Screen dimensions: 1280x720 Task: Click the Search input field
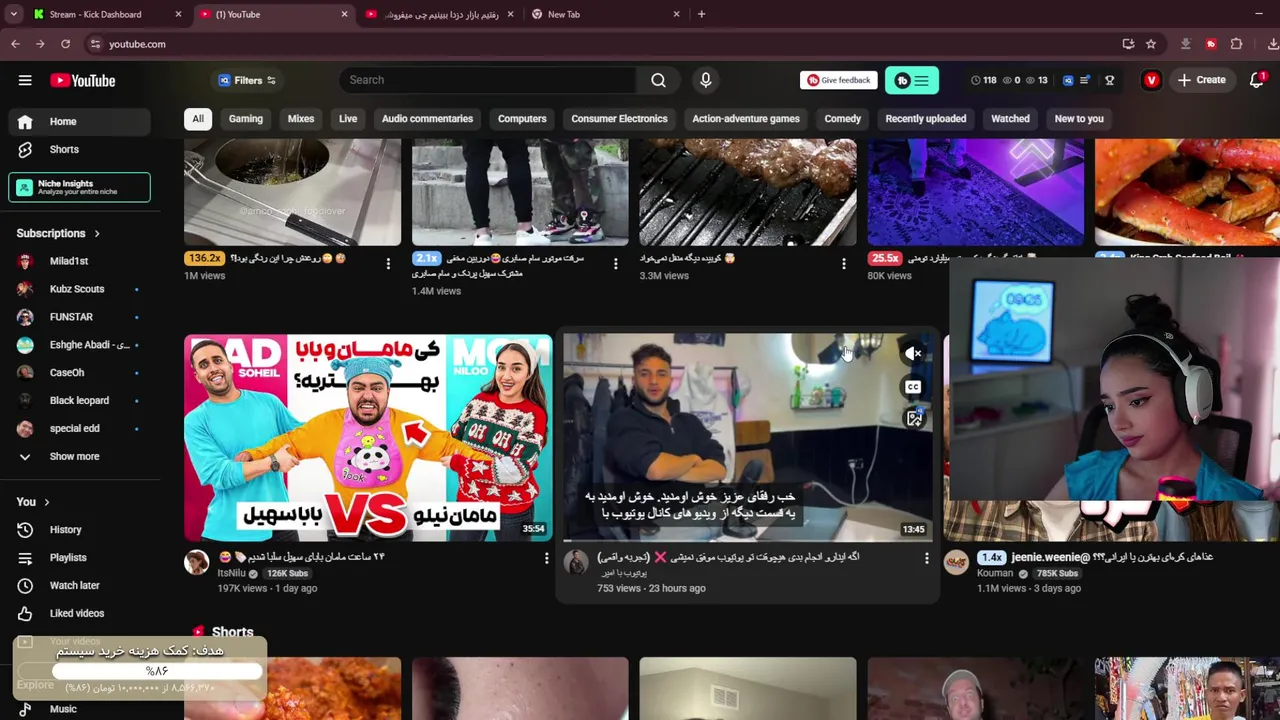[x=488, y=80]
